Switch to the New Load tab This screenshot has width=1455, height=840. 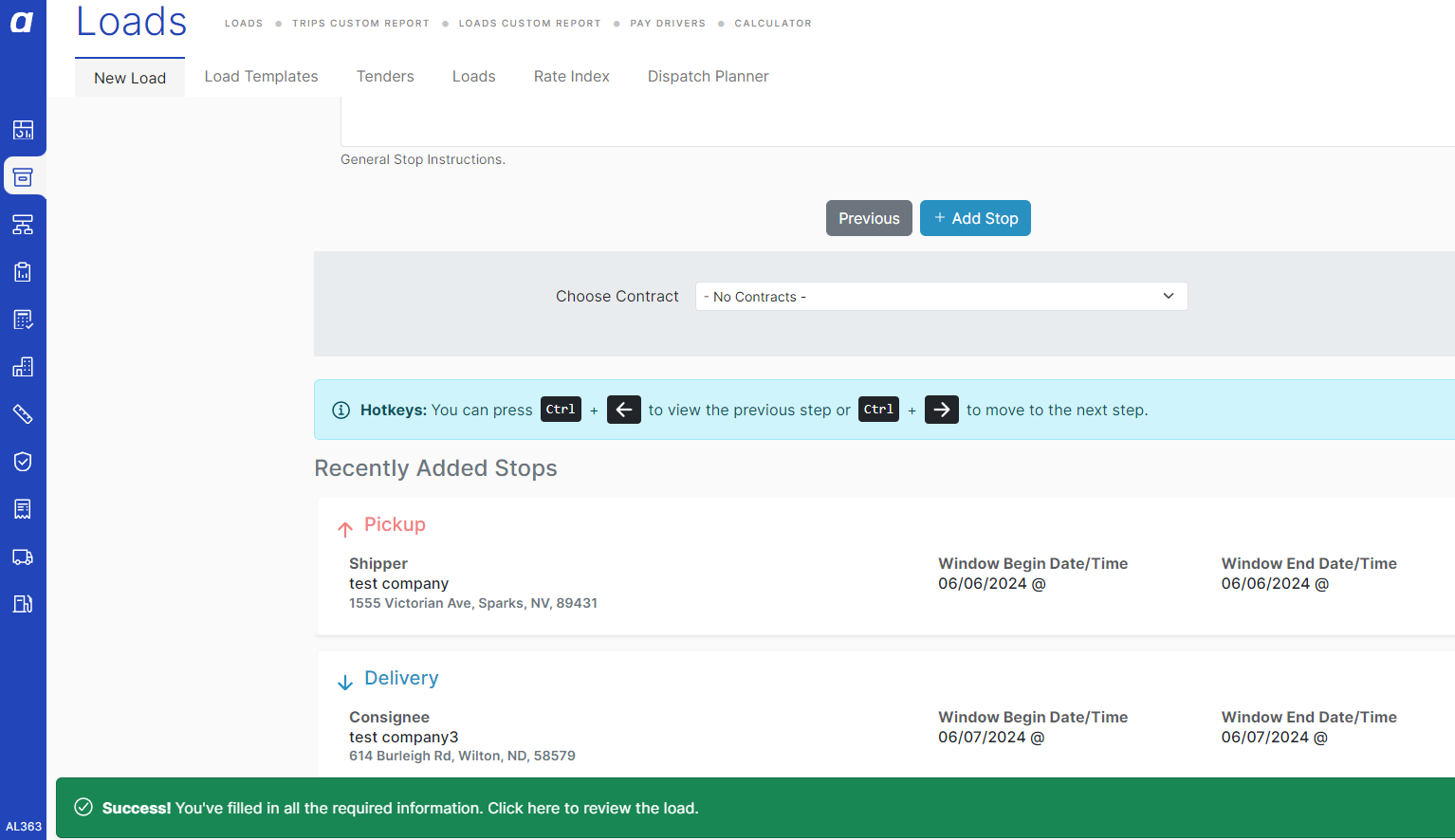coord(130,78)
